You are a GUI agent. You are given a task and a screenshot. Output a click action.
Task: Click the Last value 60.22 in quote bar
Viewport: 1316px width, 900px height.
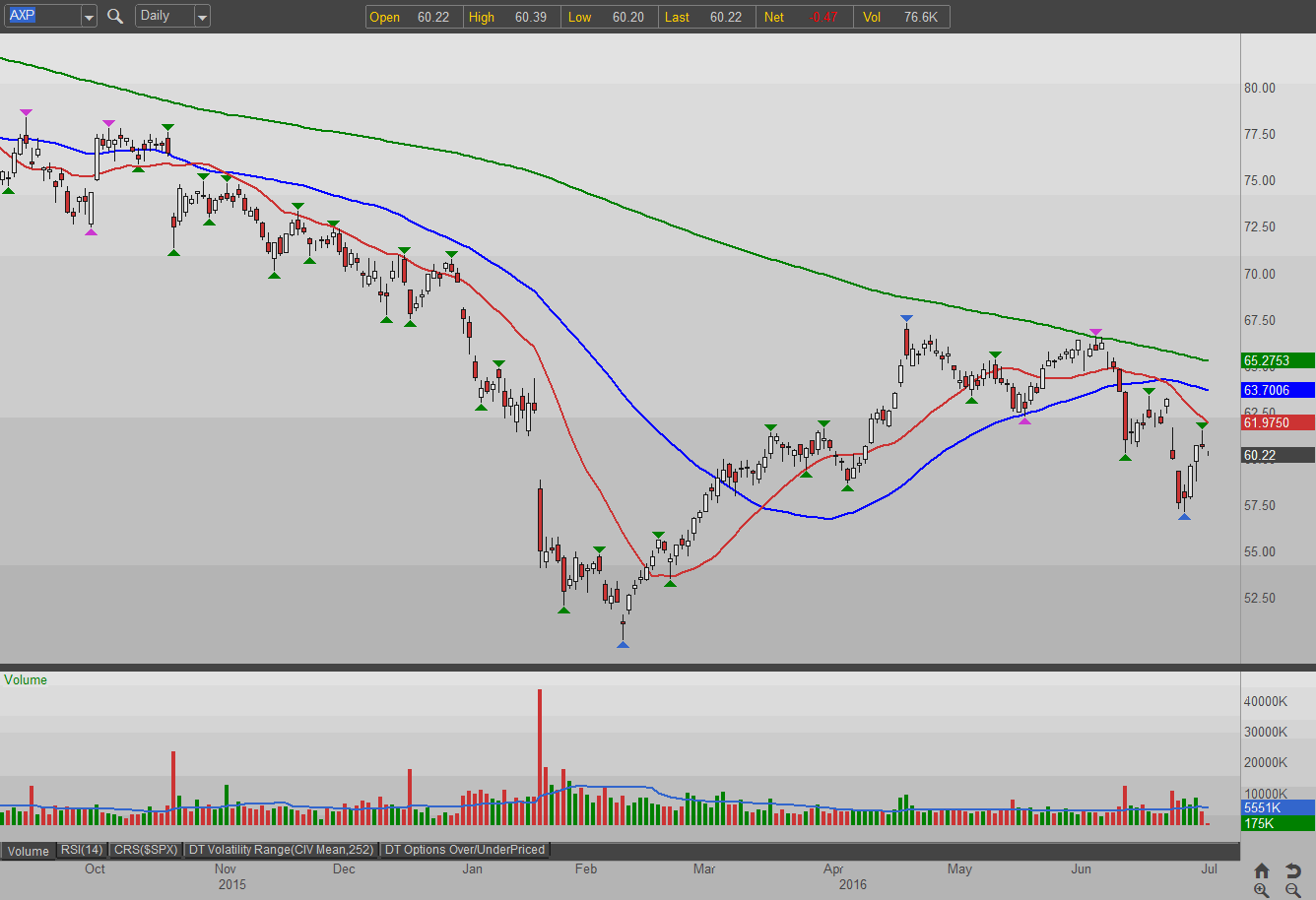[726, 17]
